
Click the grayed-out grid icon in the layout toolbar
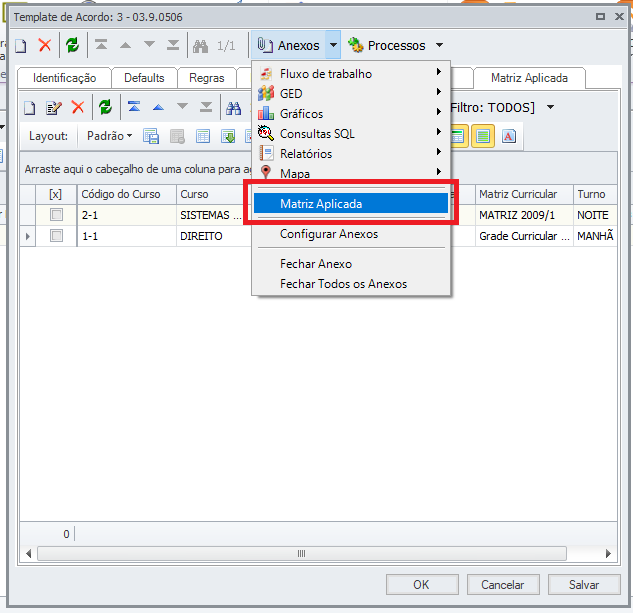(x=177, y=136)
